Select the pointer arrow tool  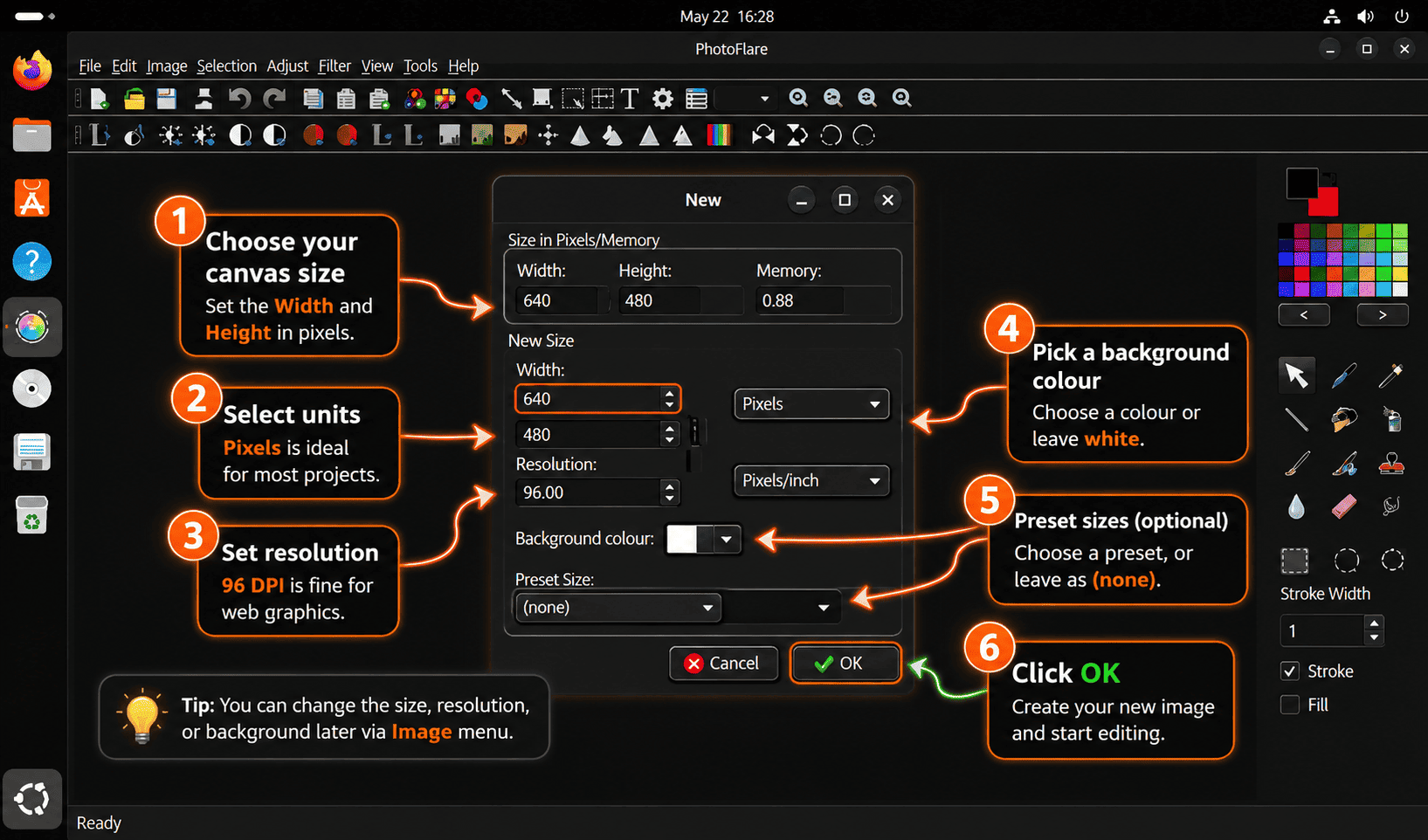tap(1296, 375)
